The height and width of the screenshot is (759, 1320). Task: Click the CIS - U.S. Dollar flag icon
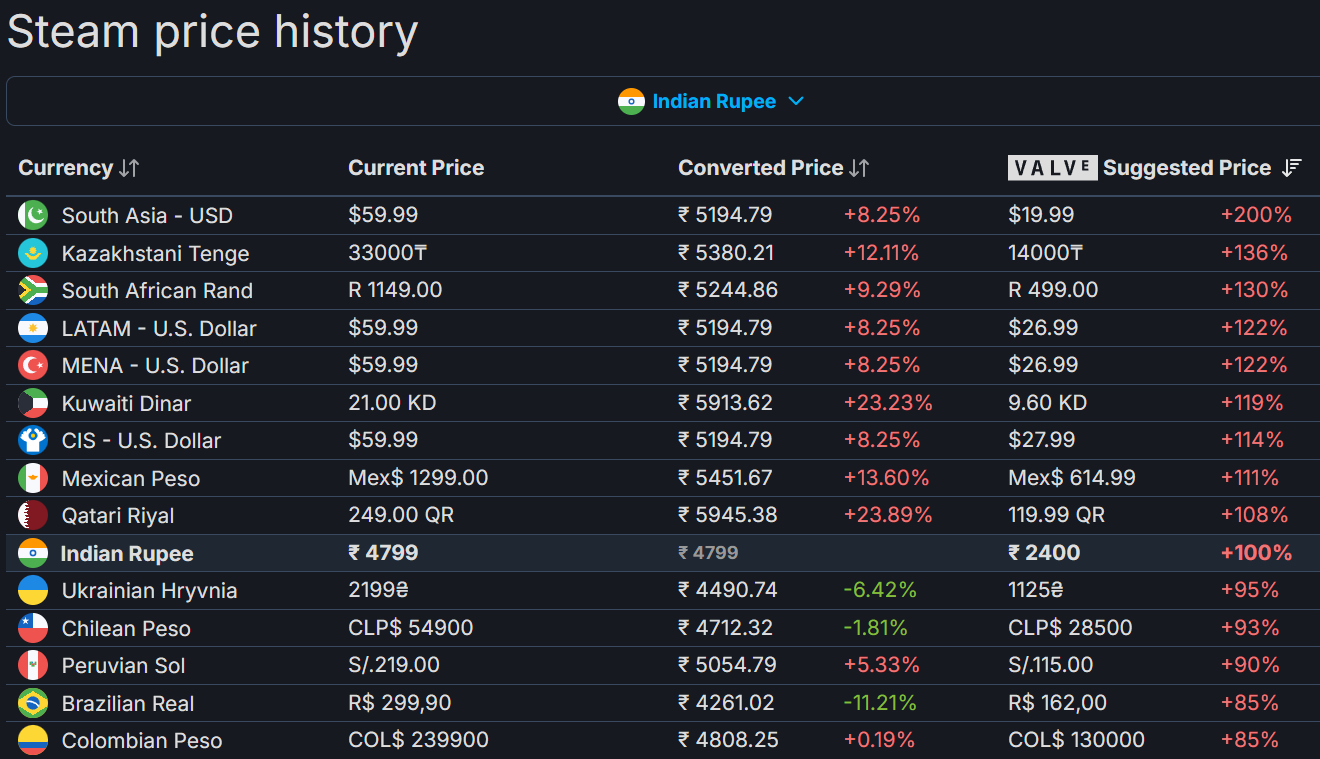point(33,440)
